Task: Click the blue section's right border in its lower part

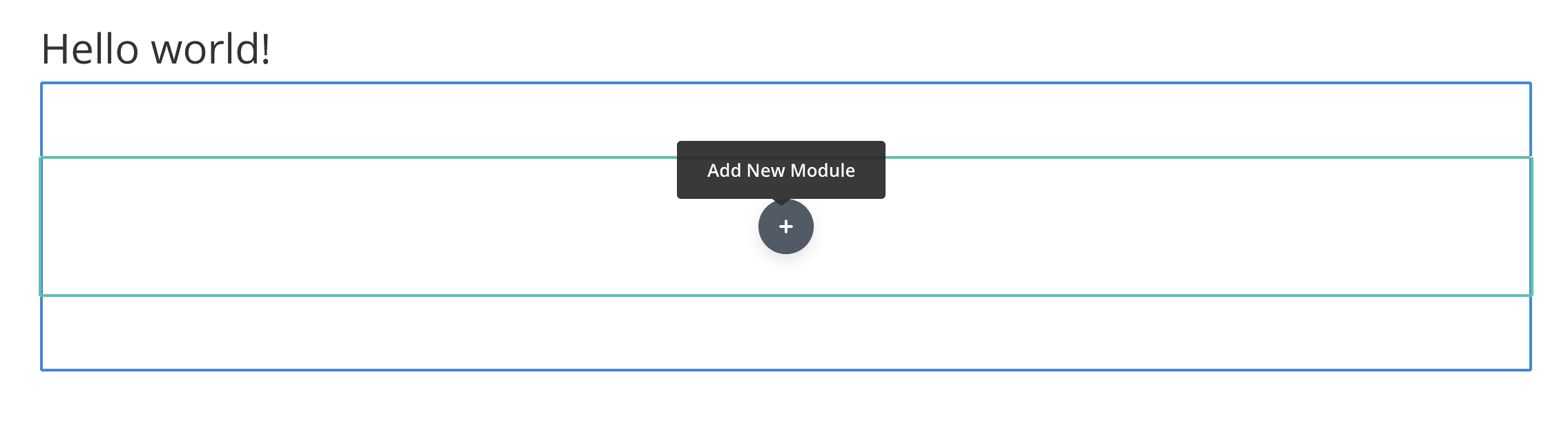Action: click(x=1531, y=333)
